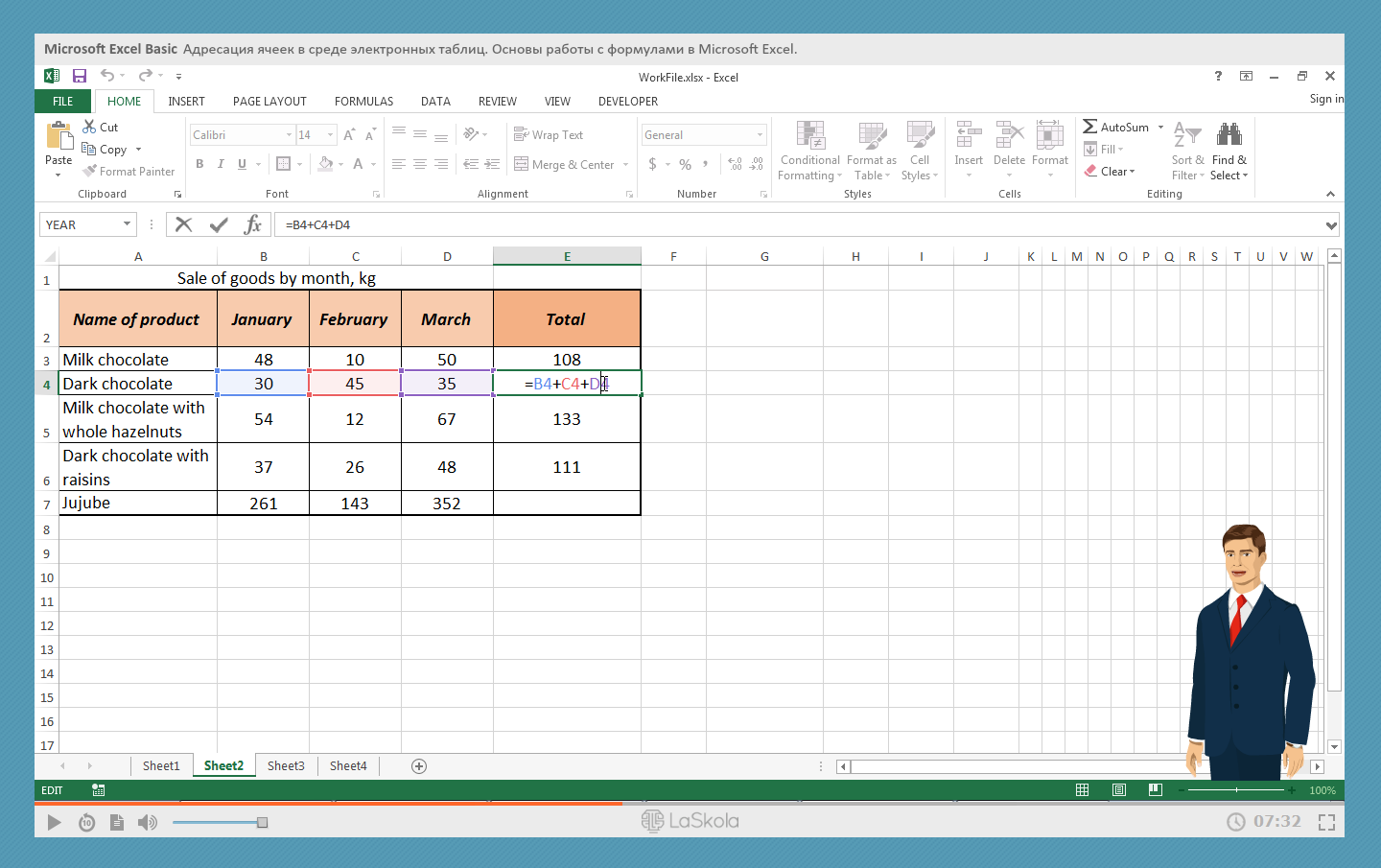The width and height of the screenshot is (1381, 868).
Task: Expand the General number format dropdown
Action: (x=760, y=135)
